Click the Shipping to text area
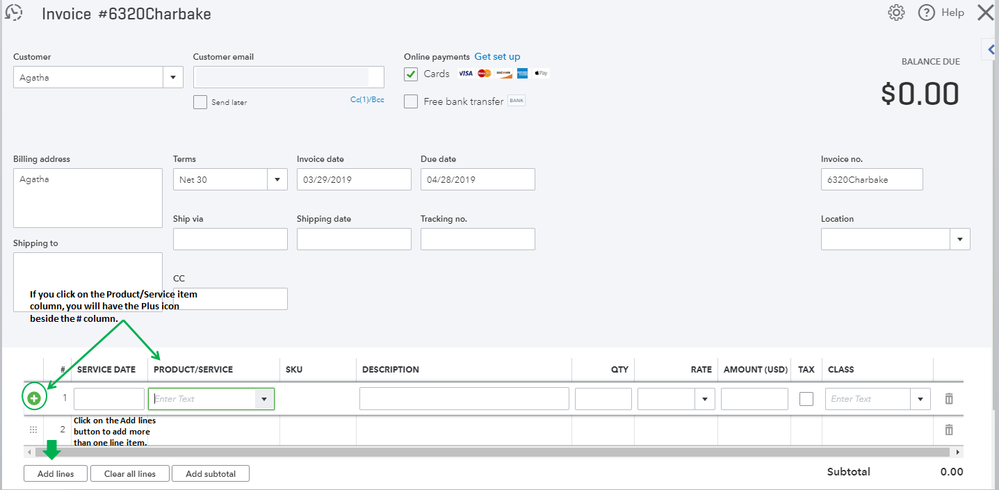 88,282
